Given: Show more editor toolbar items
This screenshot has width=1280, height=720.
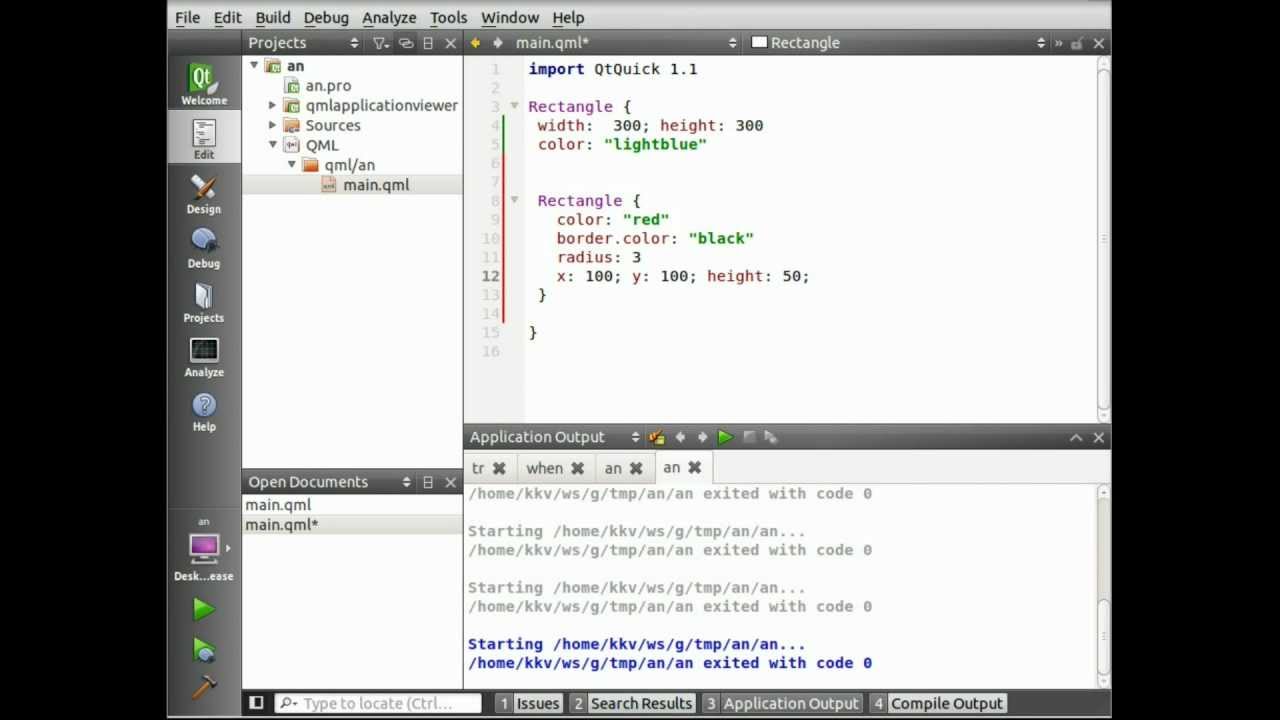Looking at the screenshot, I should click(x=1058, y=43).
